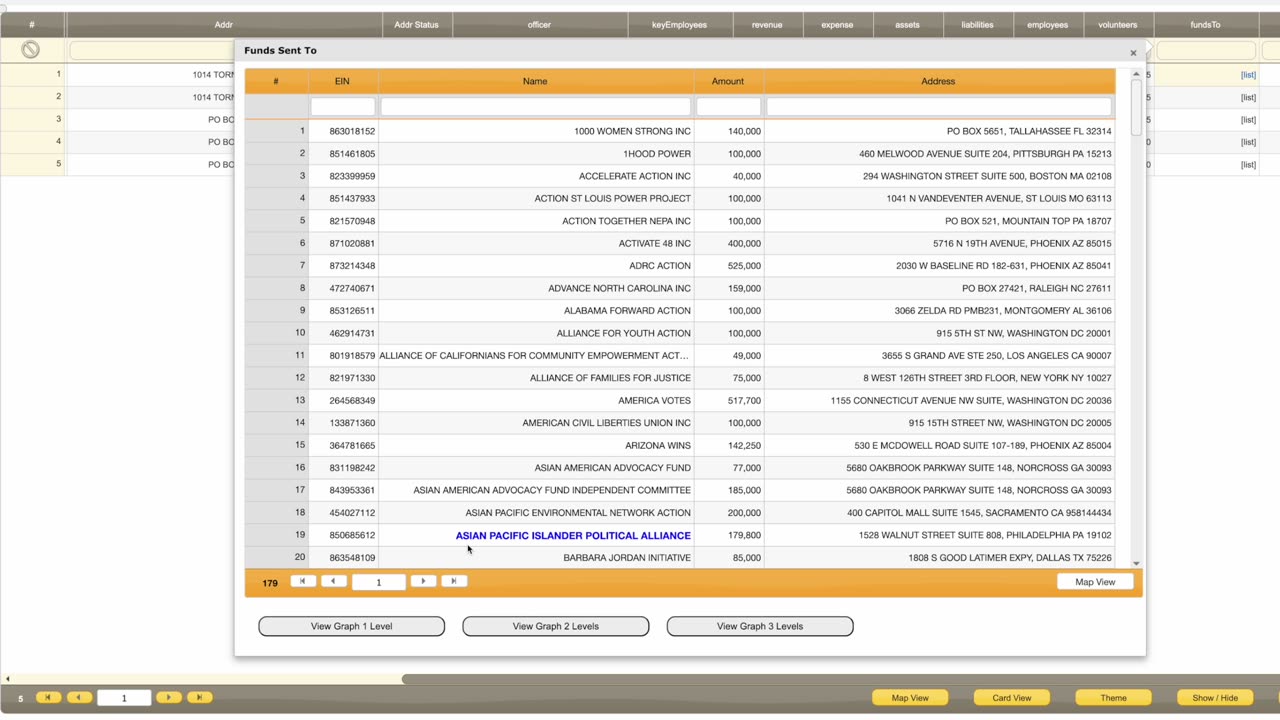The height and width of the screenshot is (720, 1280).
Task: Focus the EIN filter field
Action: click(343, 107)
